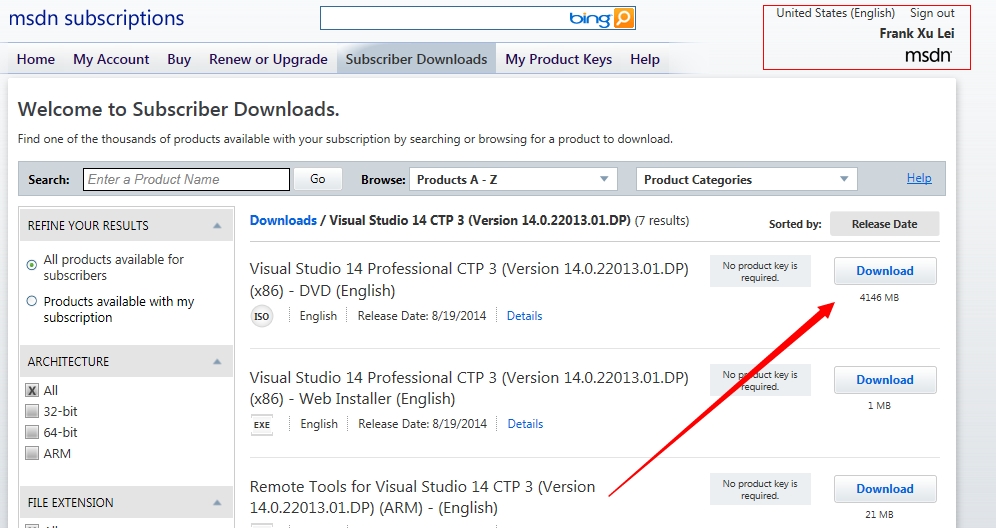The width and height of the screenshot is (996, 528).
Task: Open the Product Categories dropdown
Action: coord(747,179)
